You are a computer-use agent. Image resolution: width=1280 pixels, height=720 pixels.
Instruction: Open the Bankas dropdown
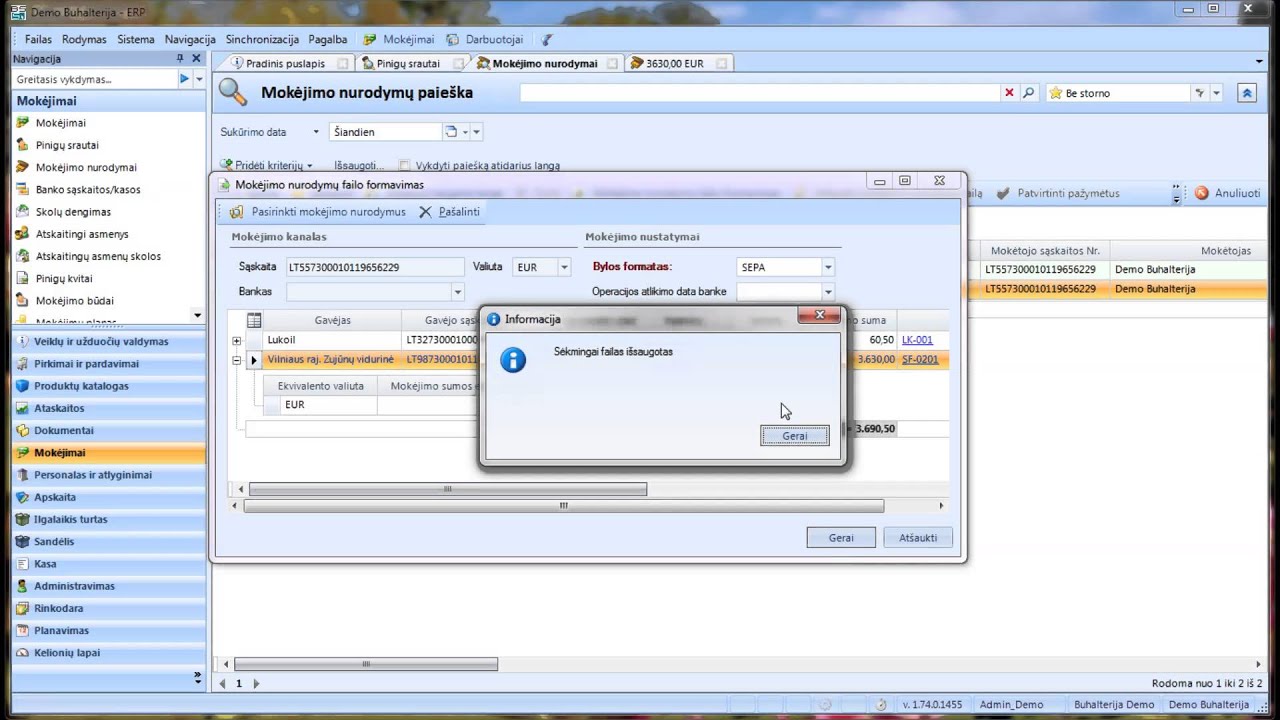pos(457,292)
